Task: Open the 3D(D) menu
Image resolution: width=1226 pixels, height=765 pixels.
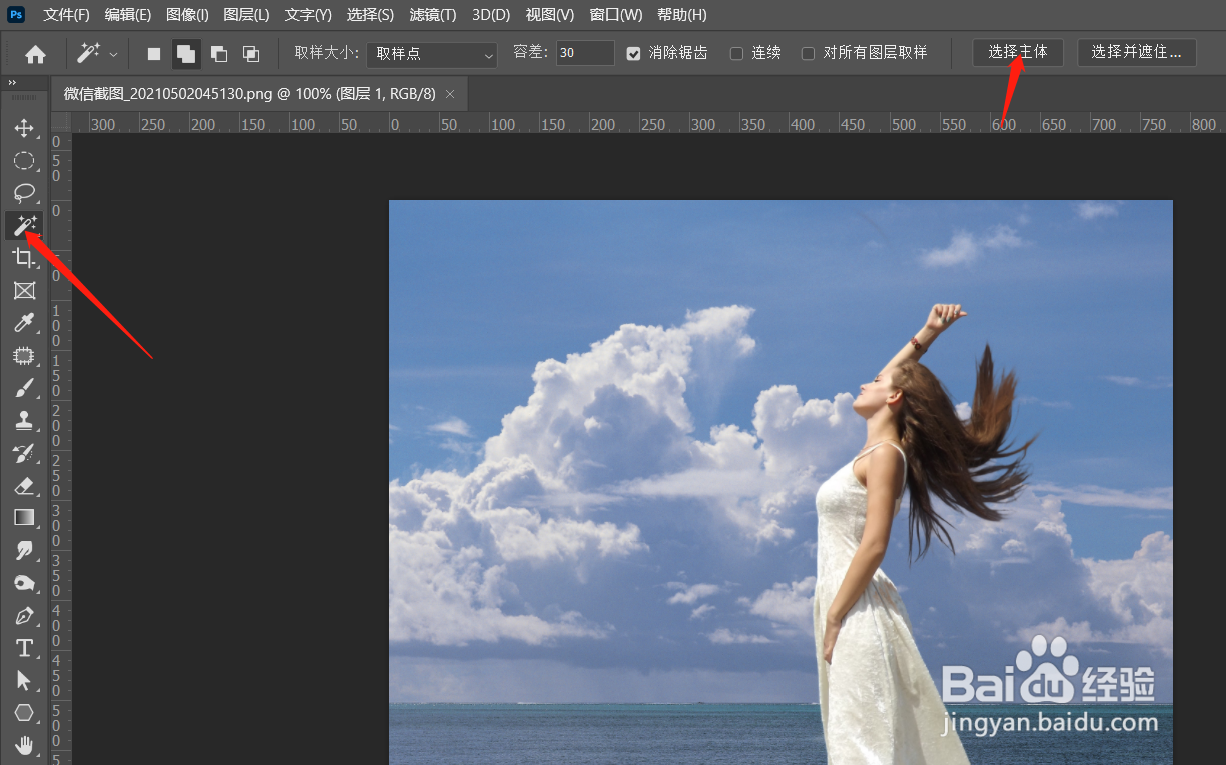Action: 491,15
